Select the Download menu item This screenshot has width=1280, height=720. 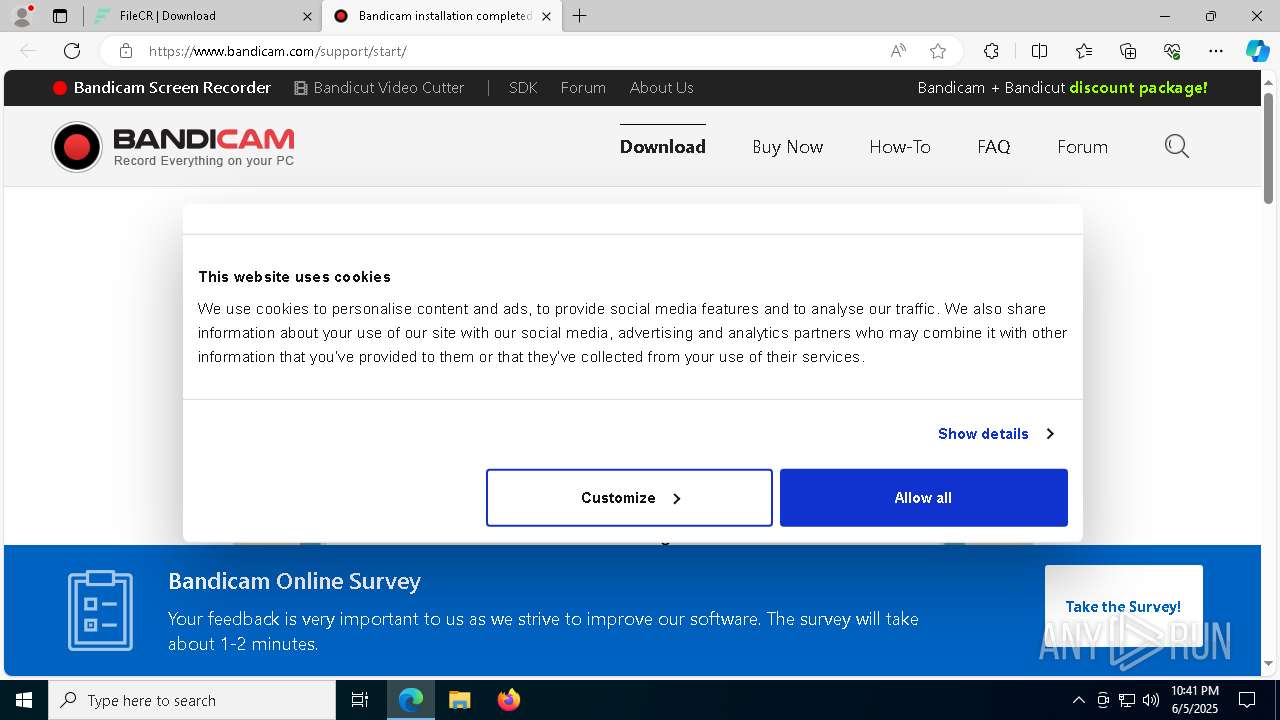pos(663,147)
